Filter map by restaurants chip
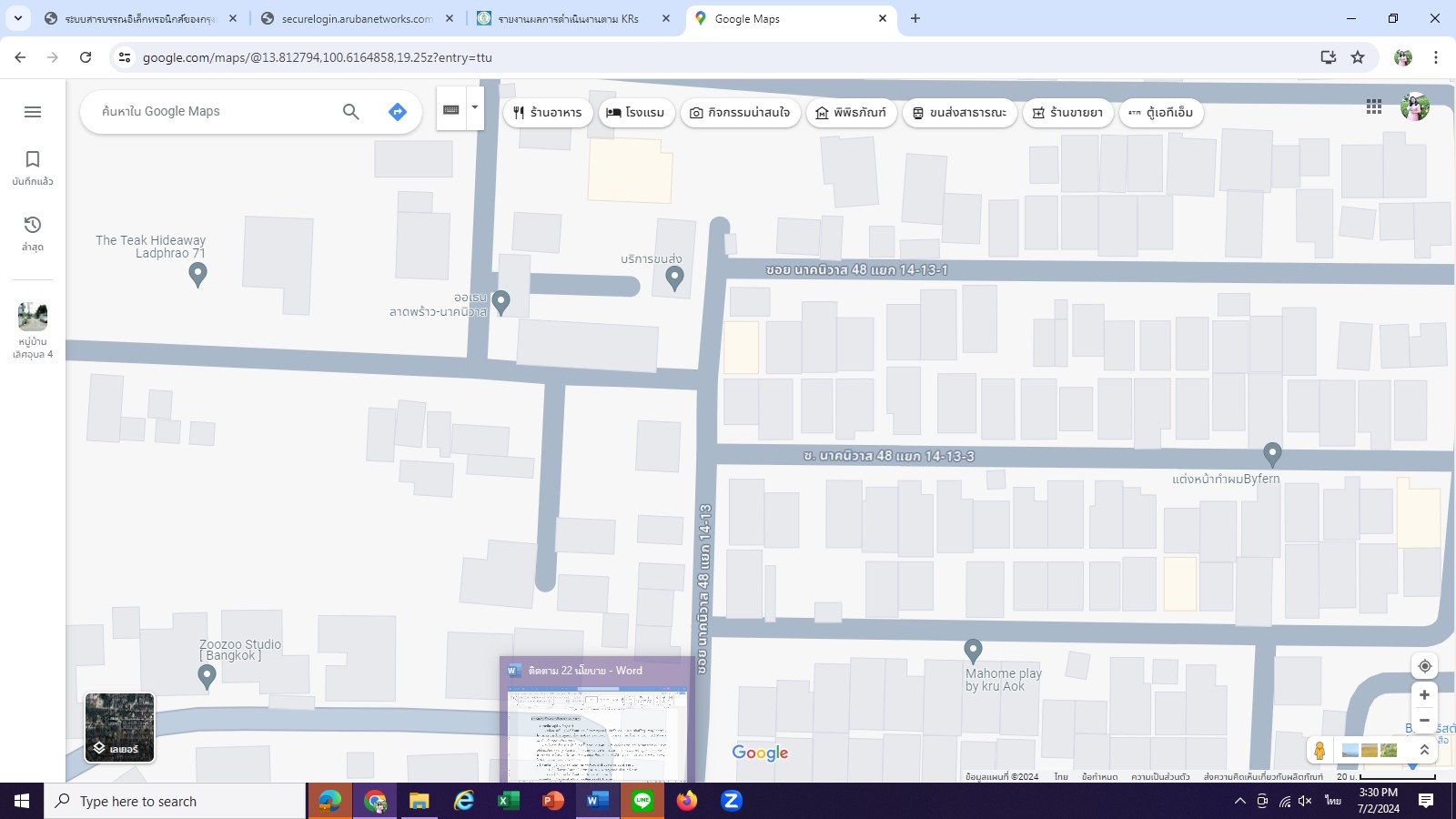The image size is (1456, 819). click(x=548, y=113)
